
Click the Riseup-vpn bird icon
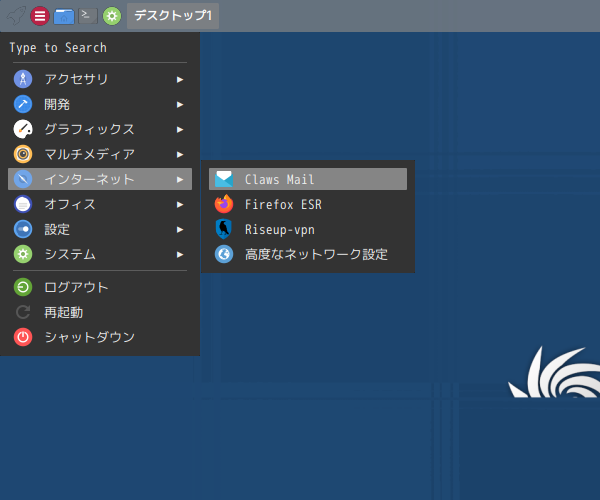tap(223, 229)
